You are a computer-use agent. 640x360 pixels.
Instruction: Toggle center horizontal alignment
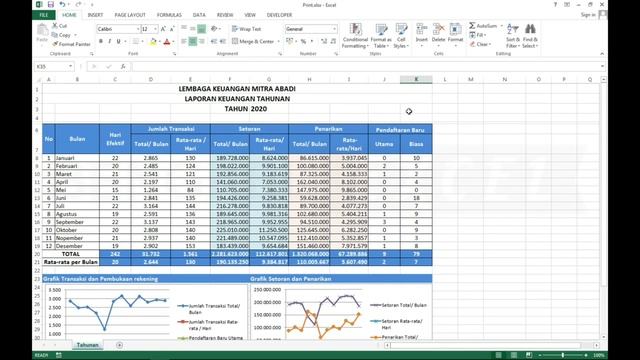pos(193,42)
